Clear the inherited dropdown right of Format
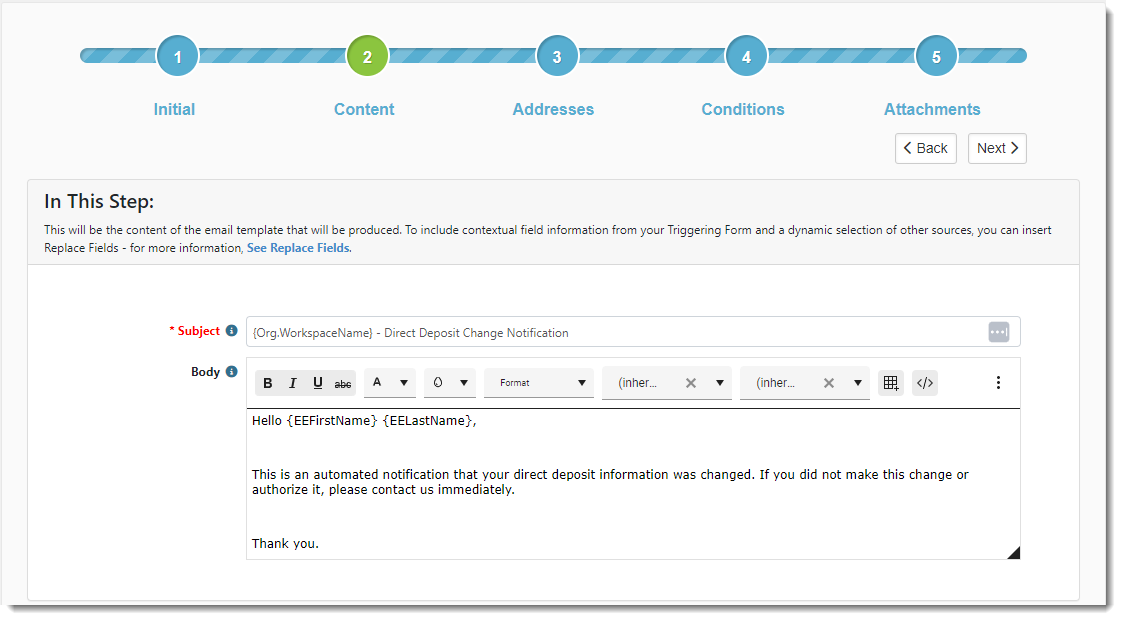1121x620 pixels. (x=690, y=383)
